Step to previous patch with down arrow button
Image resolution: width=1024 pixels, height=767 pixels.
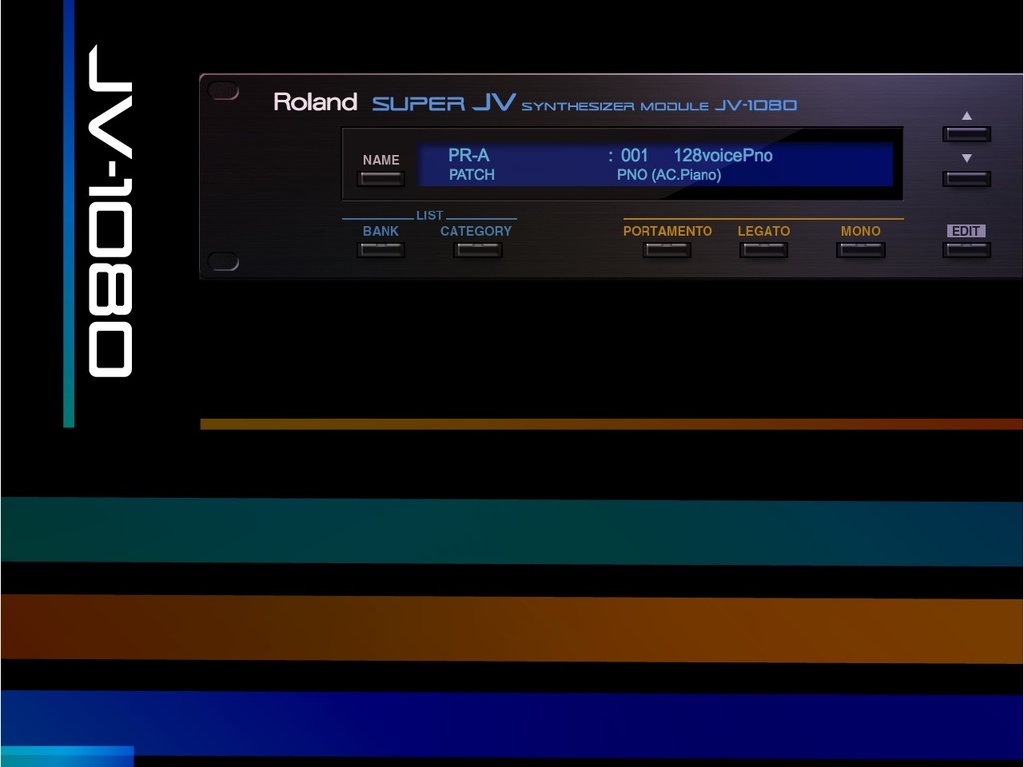967,178
